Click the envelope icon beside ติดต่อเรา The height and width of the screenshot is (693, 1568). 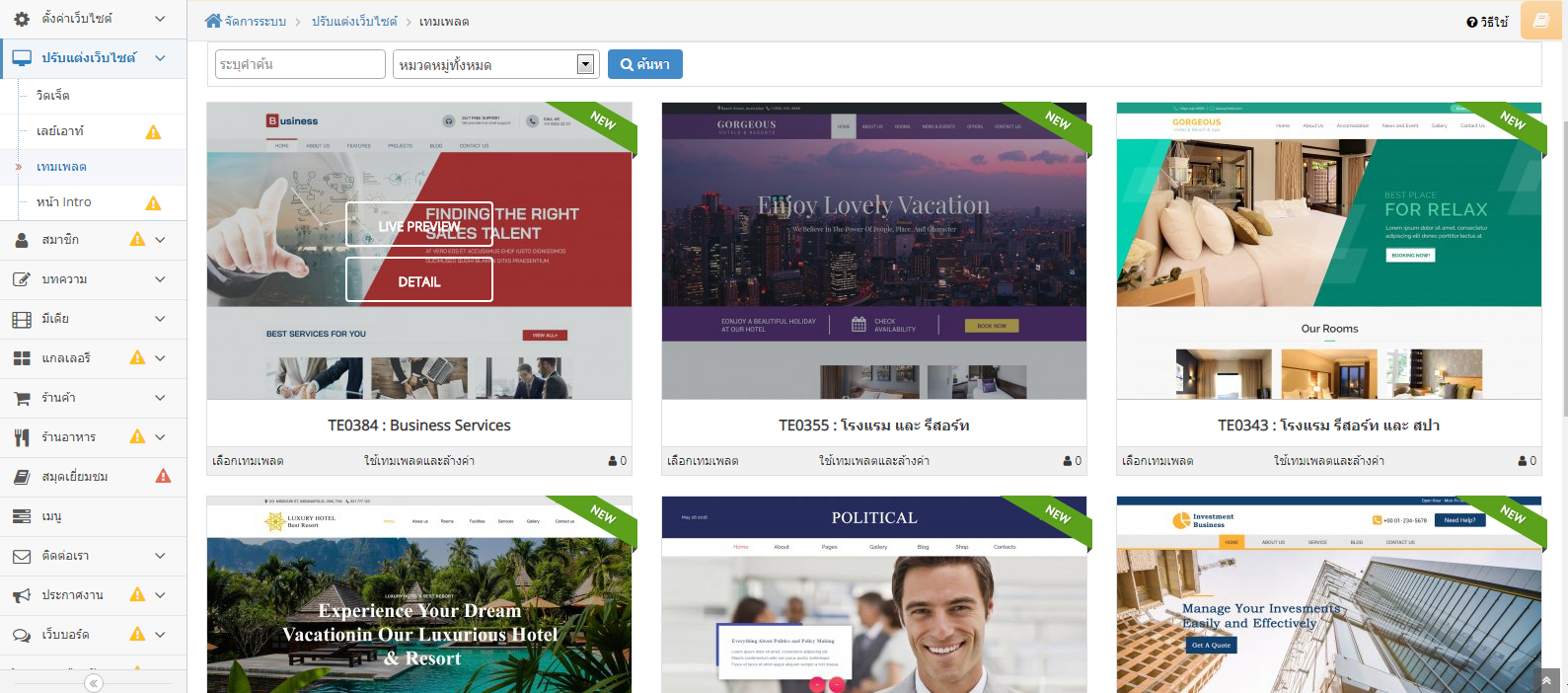coord(22,556)
